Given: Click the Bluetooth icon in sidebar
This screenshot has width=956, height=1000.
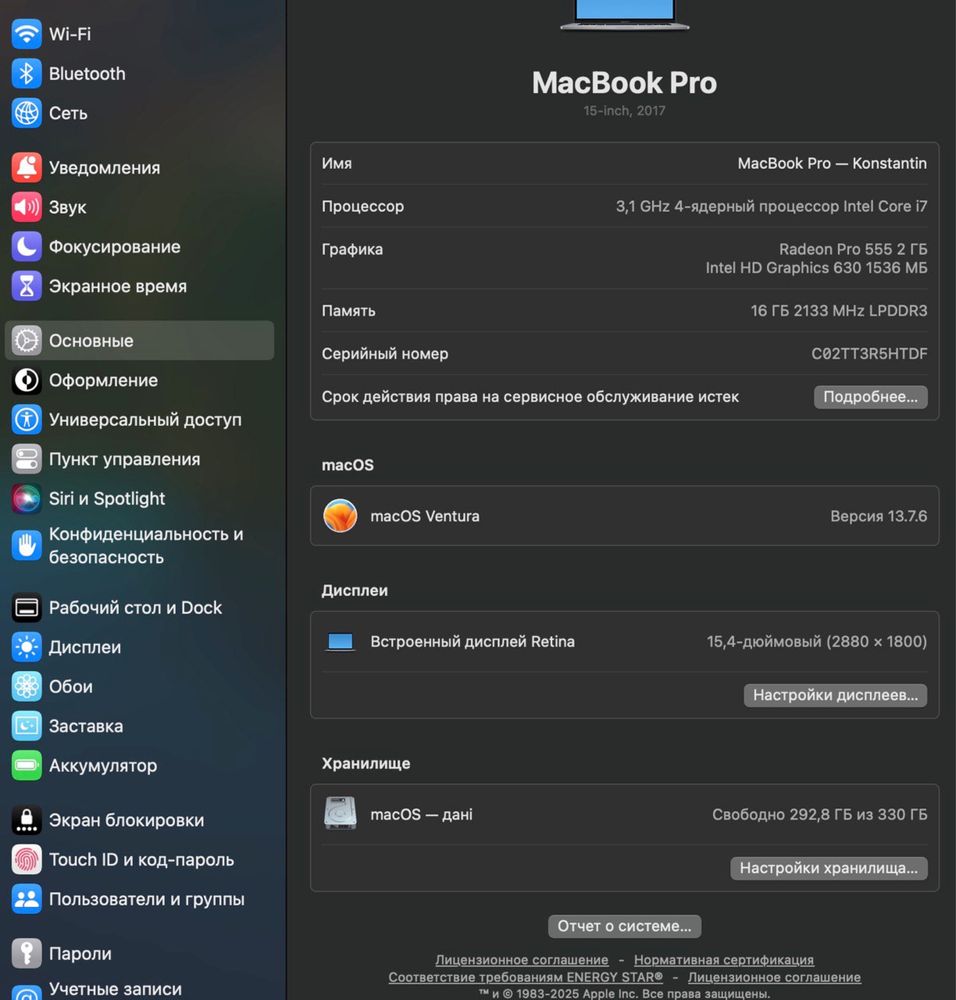Looking at the screenshot, I should 26,73.
